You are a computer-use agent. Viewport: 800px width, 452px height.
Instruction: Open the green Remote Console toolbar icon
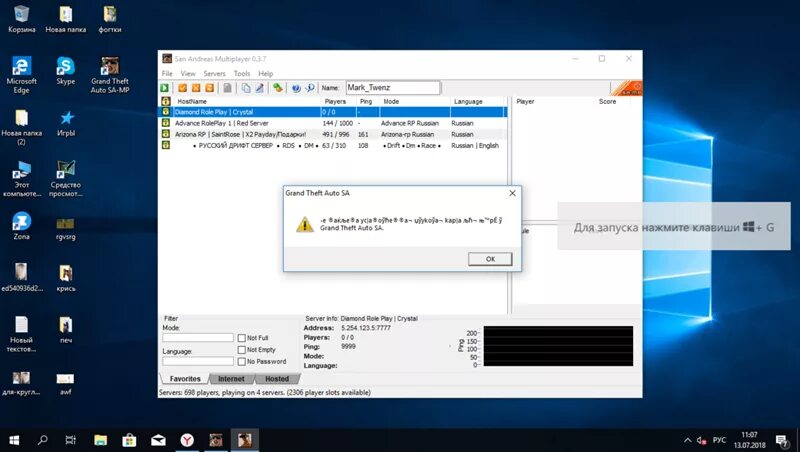click(x=278, y=88)
